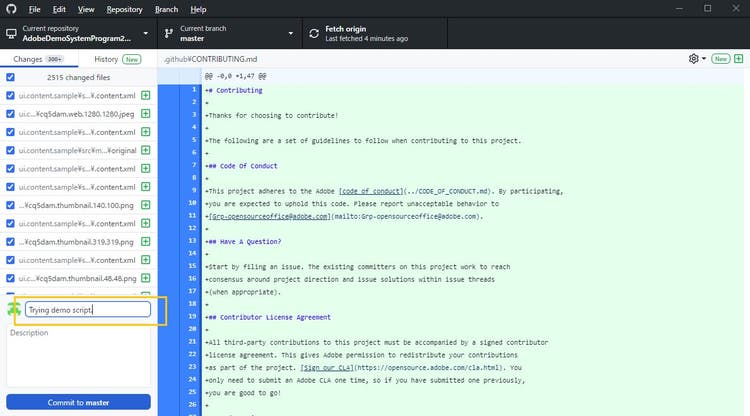Click the Fetch origin sync icon
The width and height of the screenshot is (750, 416).
tap(308, 34)
